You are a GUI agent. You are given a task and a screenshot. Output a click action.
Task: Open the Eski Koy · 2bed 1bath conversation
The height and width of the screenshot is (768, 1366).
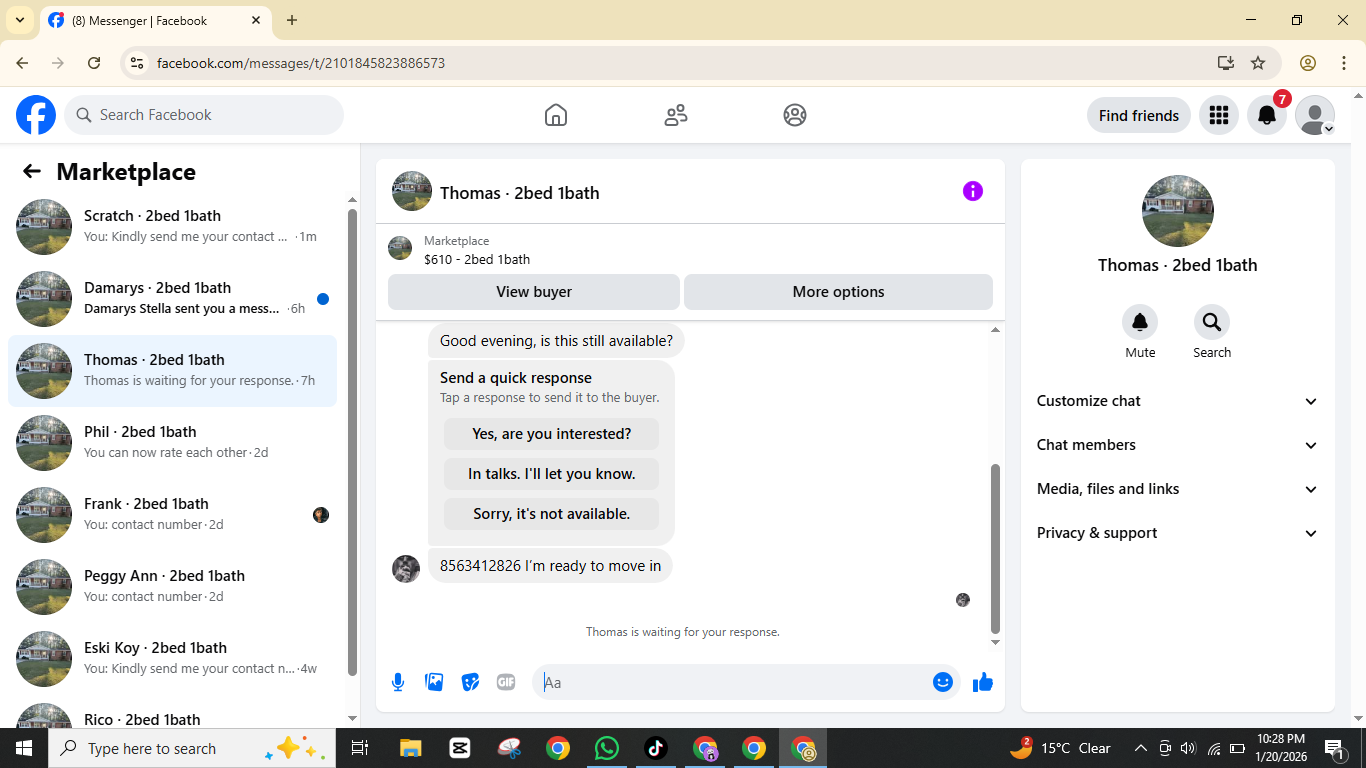click(x=172, y=659)
